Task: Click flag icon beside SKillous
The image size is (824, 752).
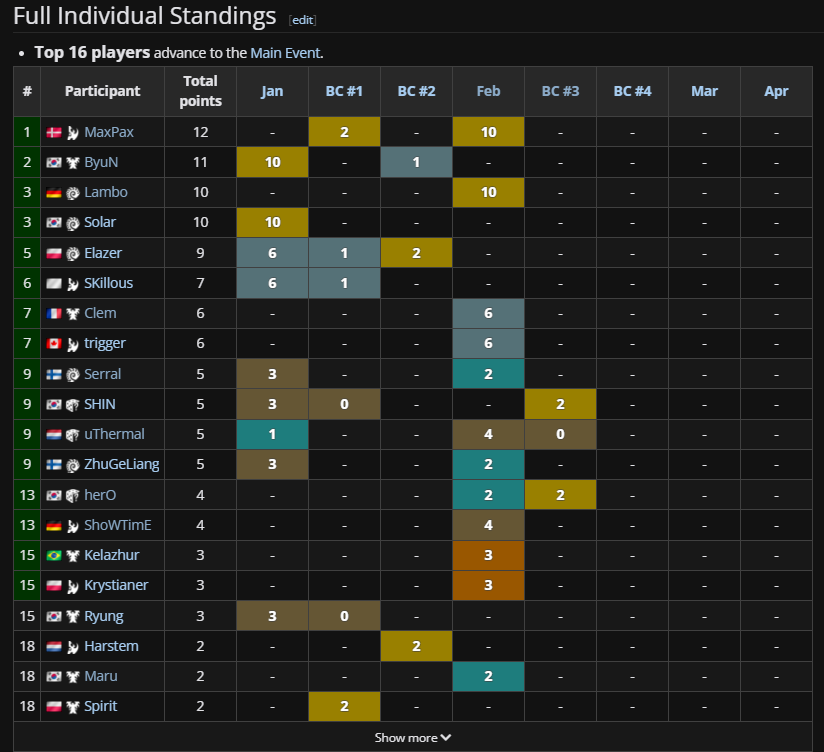Action: (x=54, y=283)
